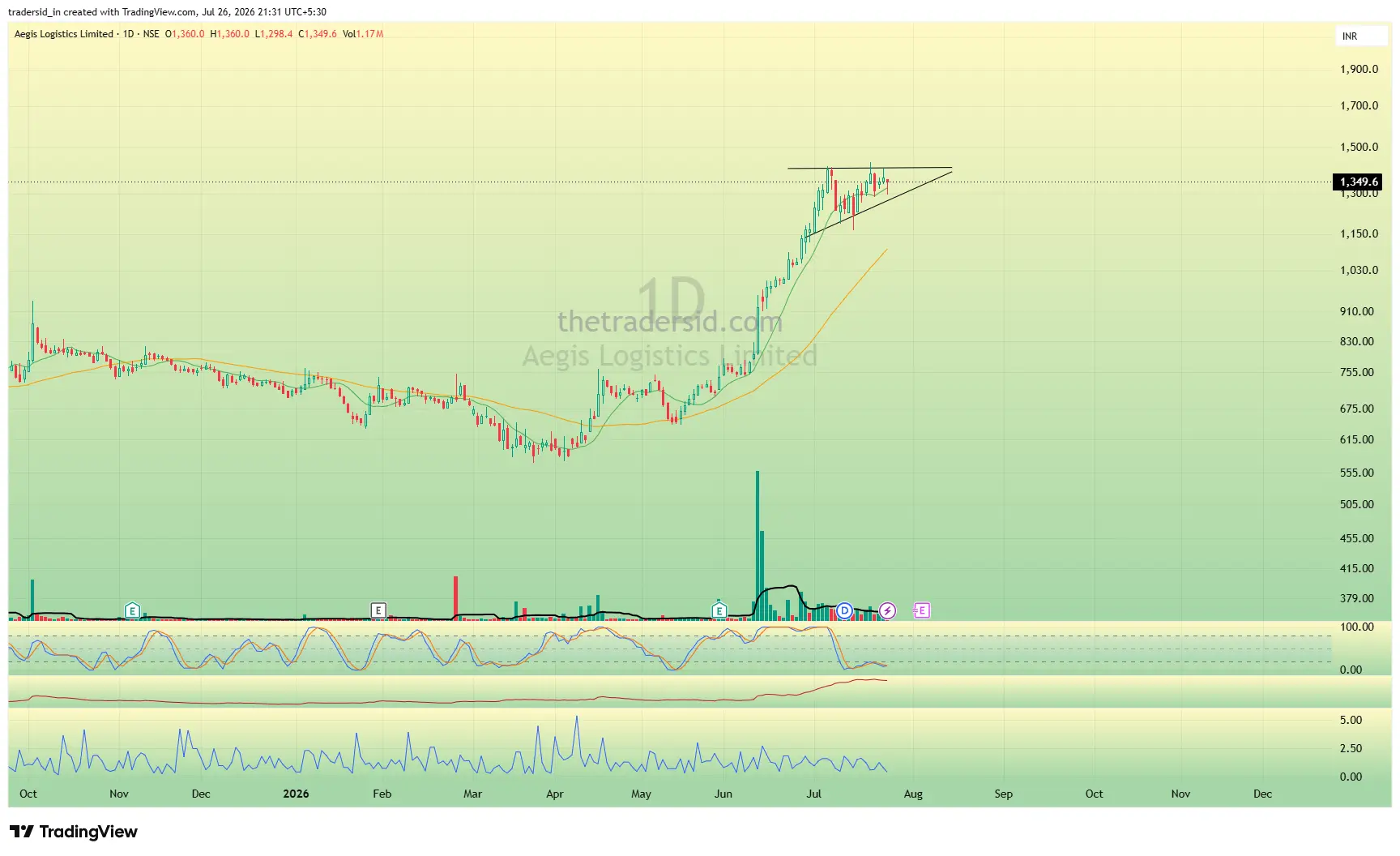1400x856 pixels.
Task: Click the 830.00 price axis label
Action: coord(1357,341)
